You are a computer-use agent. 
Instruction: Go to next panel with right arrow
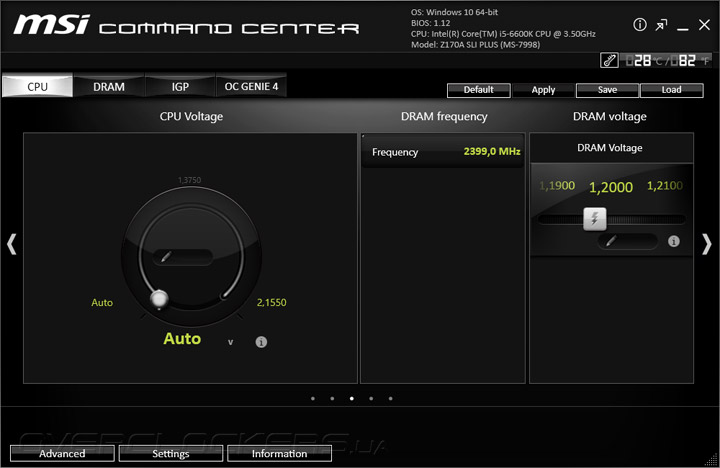point(707,244)
